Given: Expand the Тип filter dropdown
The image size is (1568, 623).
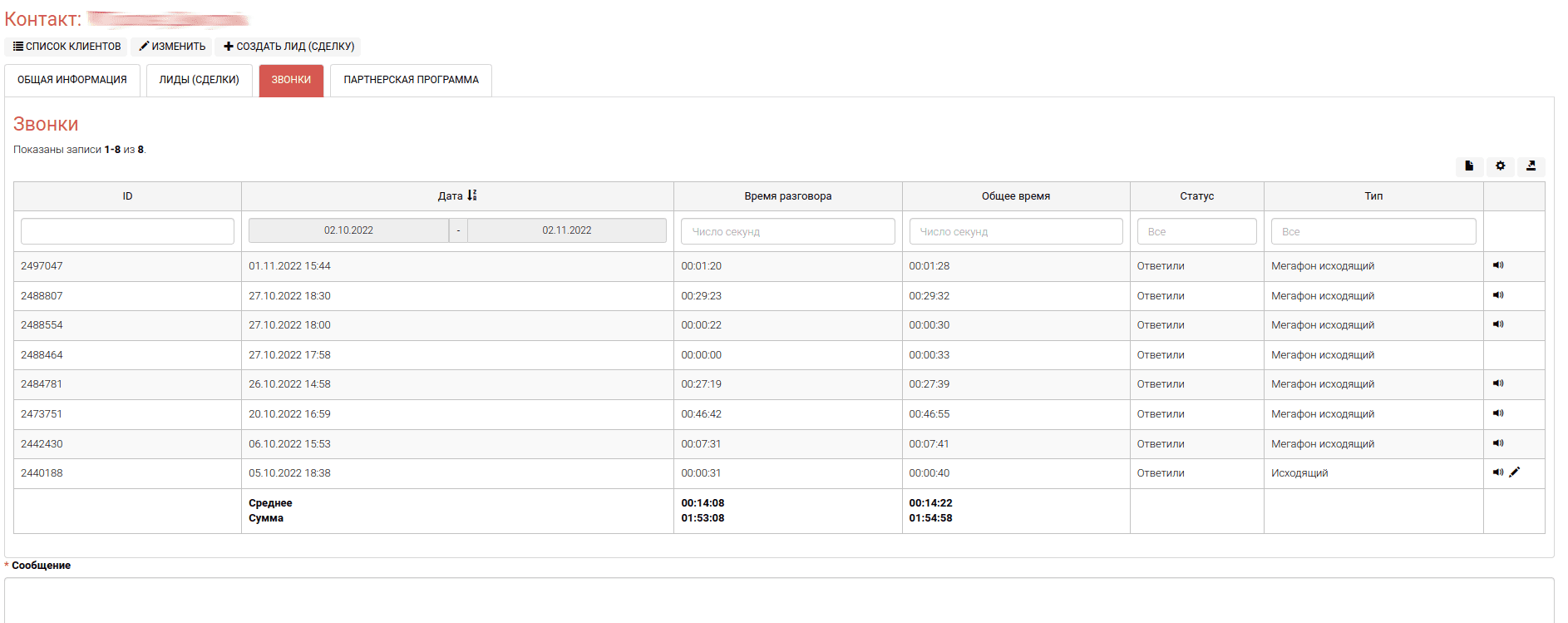Looking at the screenshot, I should pyautogui.click(x=1373, y=231).
